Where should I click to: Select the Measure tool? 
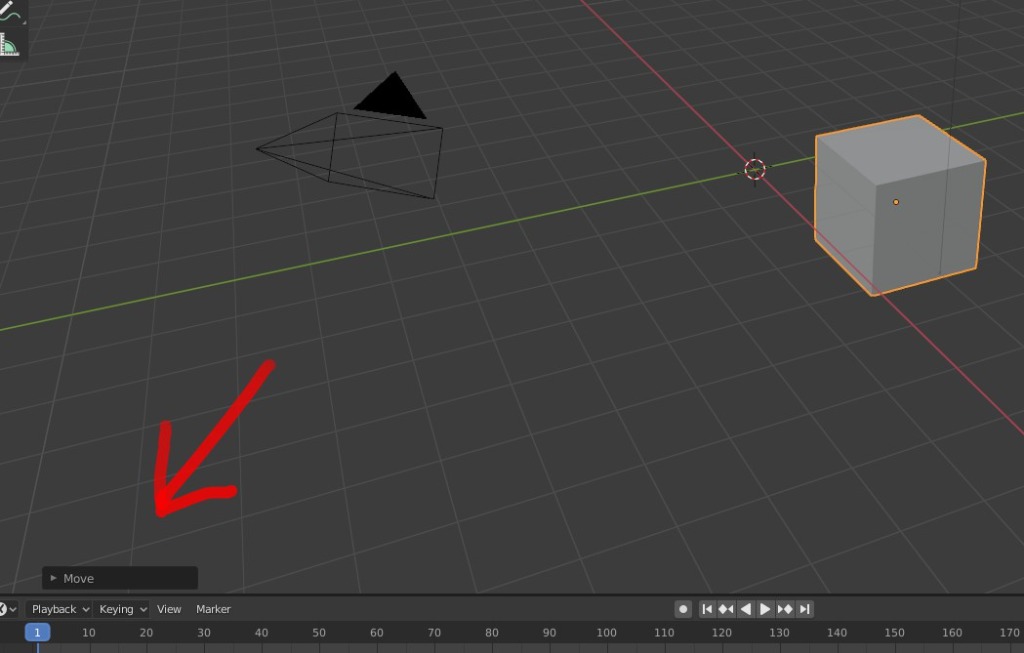(x=10, y=44)
